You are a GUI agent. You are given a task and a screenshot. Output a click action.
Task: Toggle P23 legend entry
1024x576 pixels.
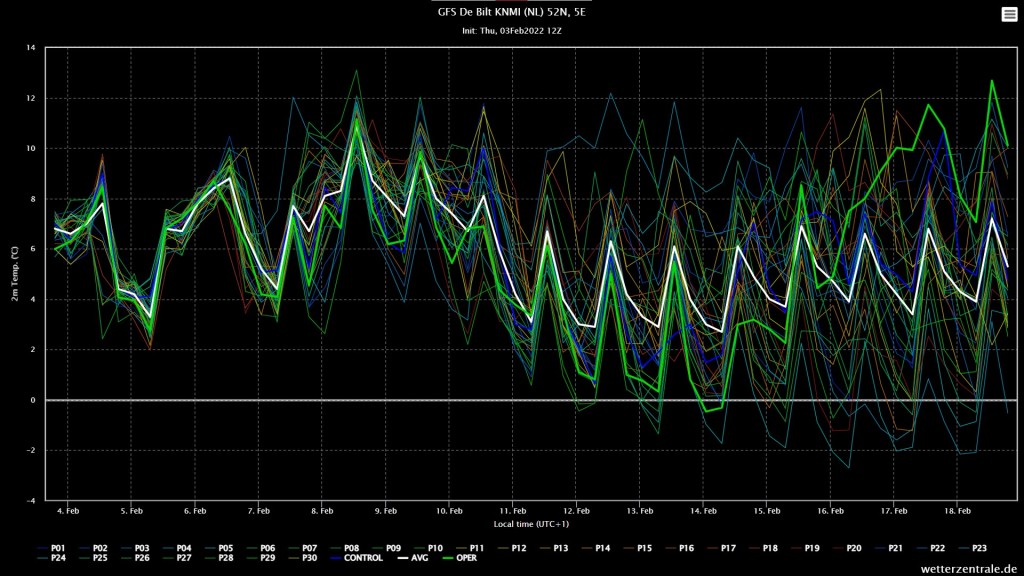[x=972, y=549]
